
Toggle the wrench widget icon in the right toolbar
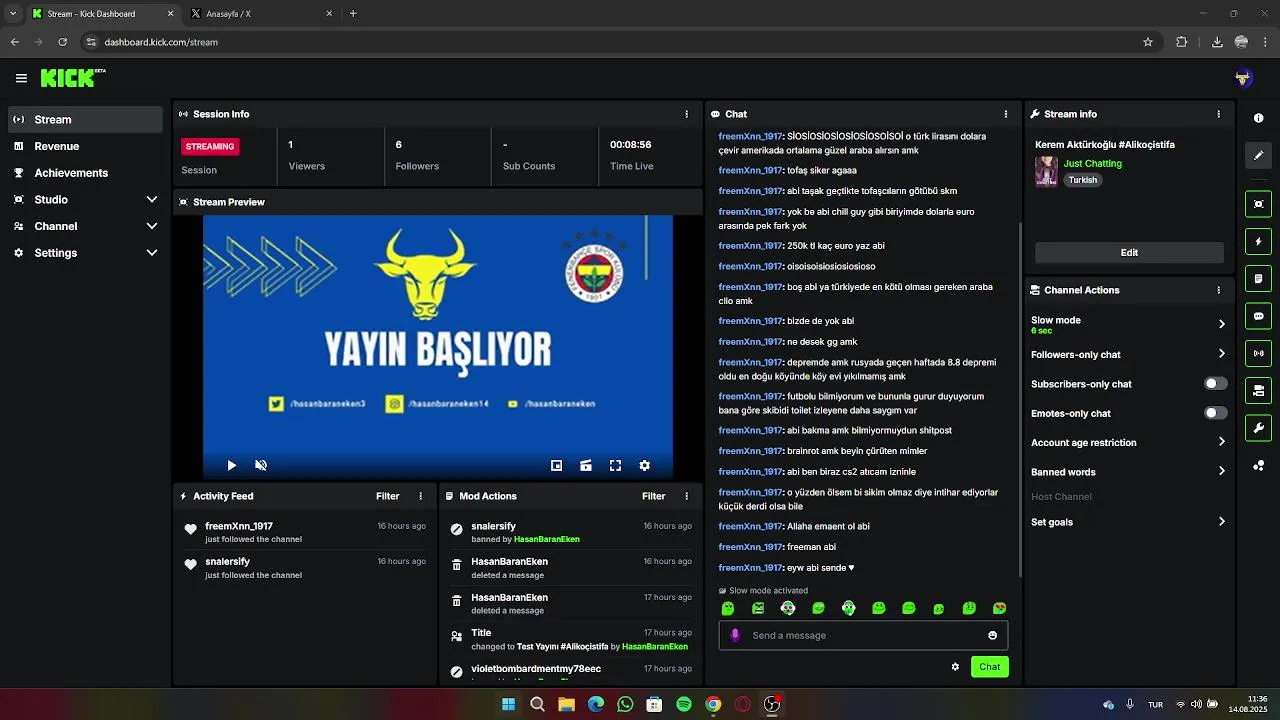[x=1258, y=428]
